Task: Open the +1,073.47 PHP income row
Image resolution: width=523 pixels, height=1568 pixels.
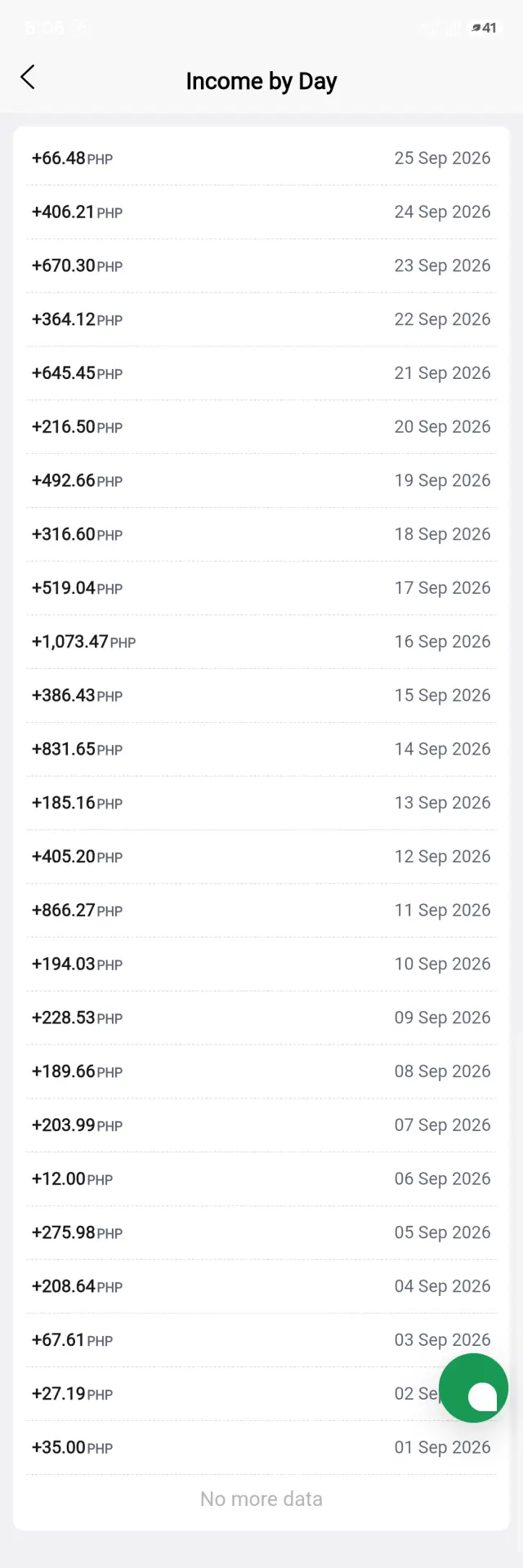Action: (x=261, y=642)
